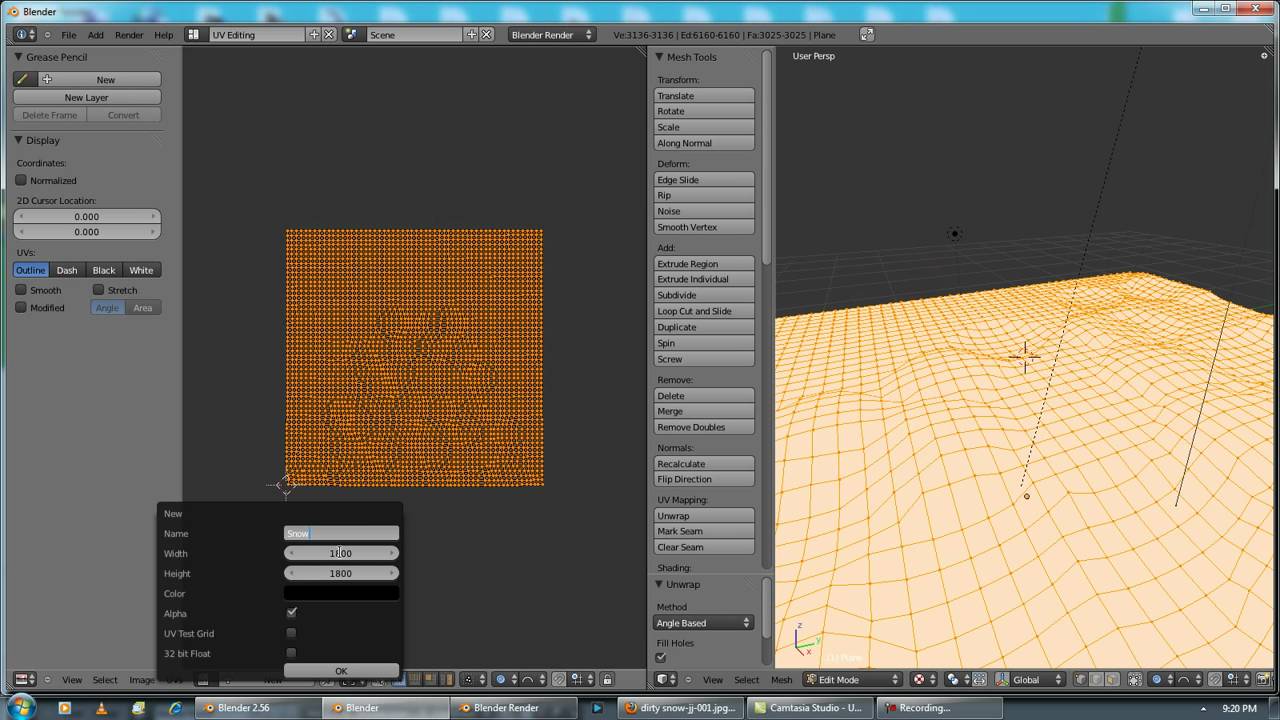
Task: Launch VLC from the taskbar
Action: pos(101,708)
